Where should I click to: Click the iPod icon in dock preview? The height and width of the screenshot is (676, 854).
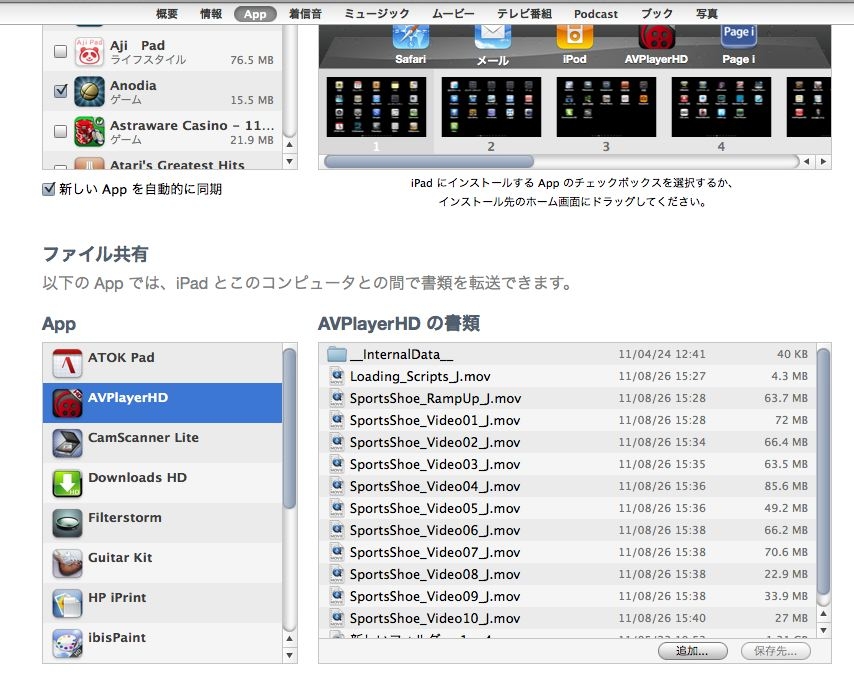coord(574,37)
